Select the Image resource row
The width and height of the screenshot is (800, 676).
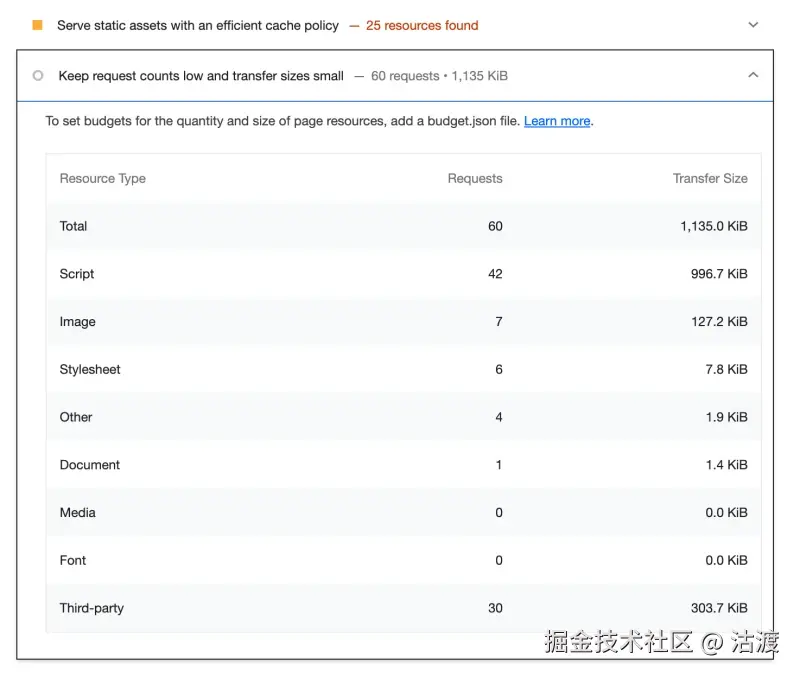click(x=77, y=322)
